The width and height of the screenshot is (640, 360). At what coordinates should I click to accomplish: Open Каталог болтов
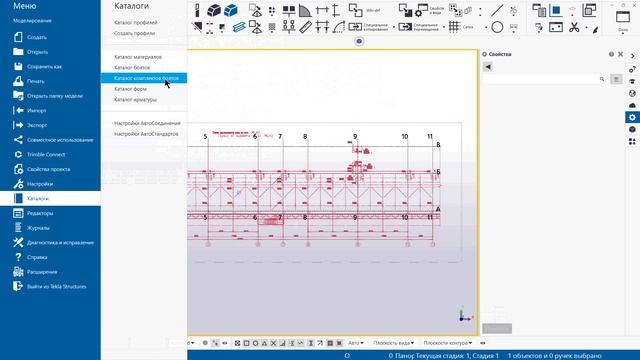pos(144,68)
